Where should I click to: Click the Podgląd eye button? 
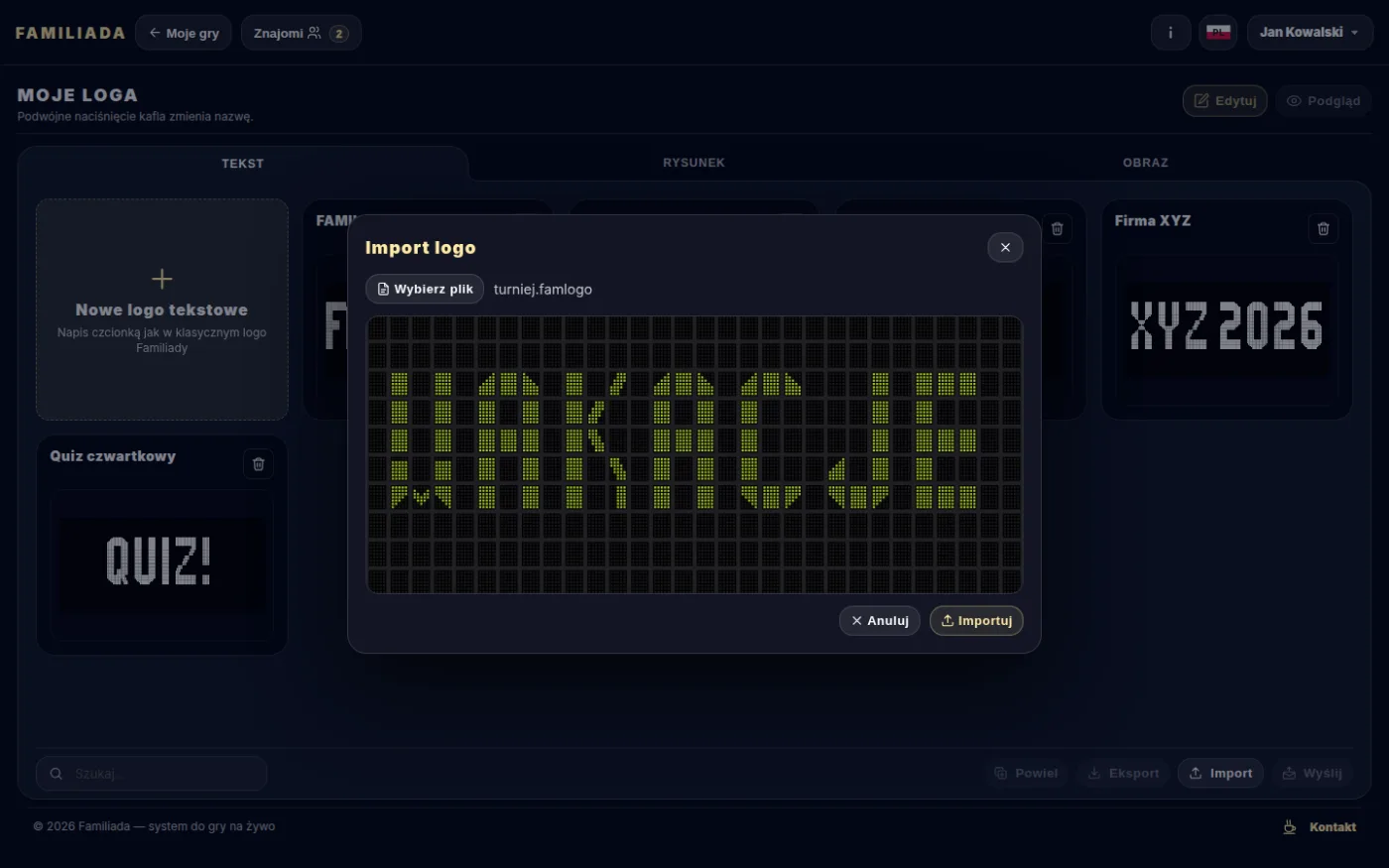point(1324,101)
